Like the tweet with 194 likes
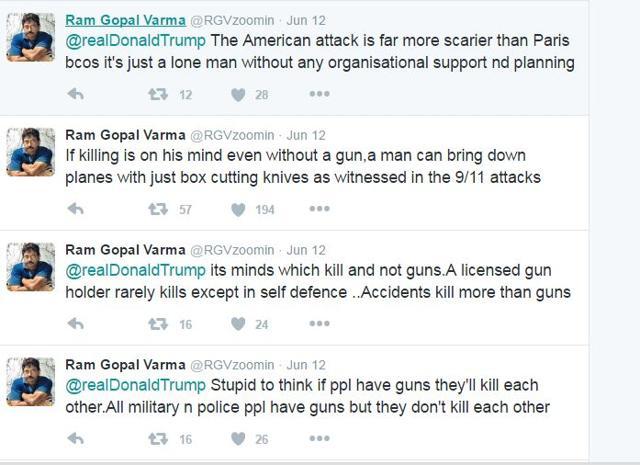 (238, 210)
